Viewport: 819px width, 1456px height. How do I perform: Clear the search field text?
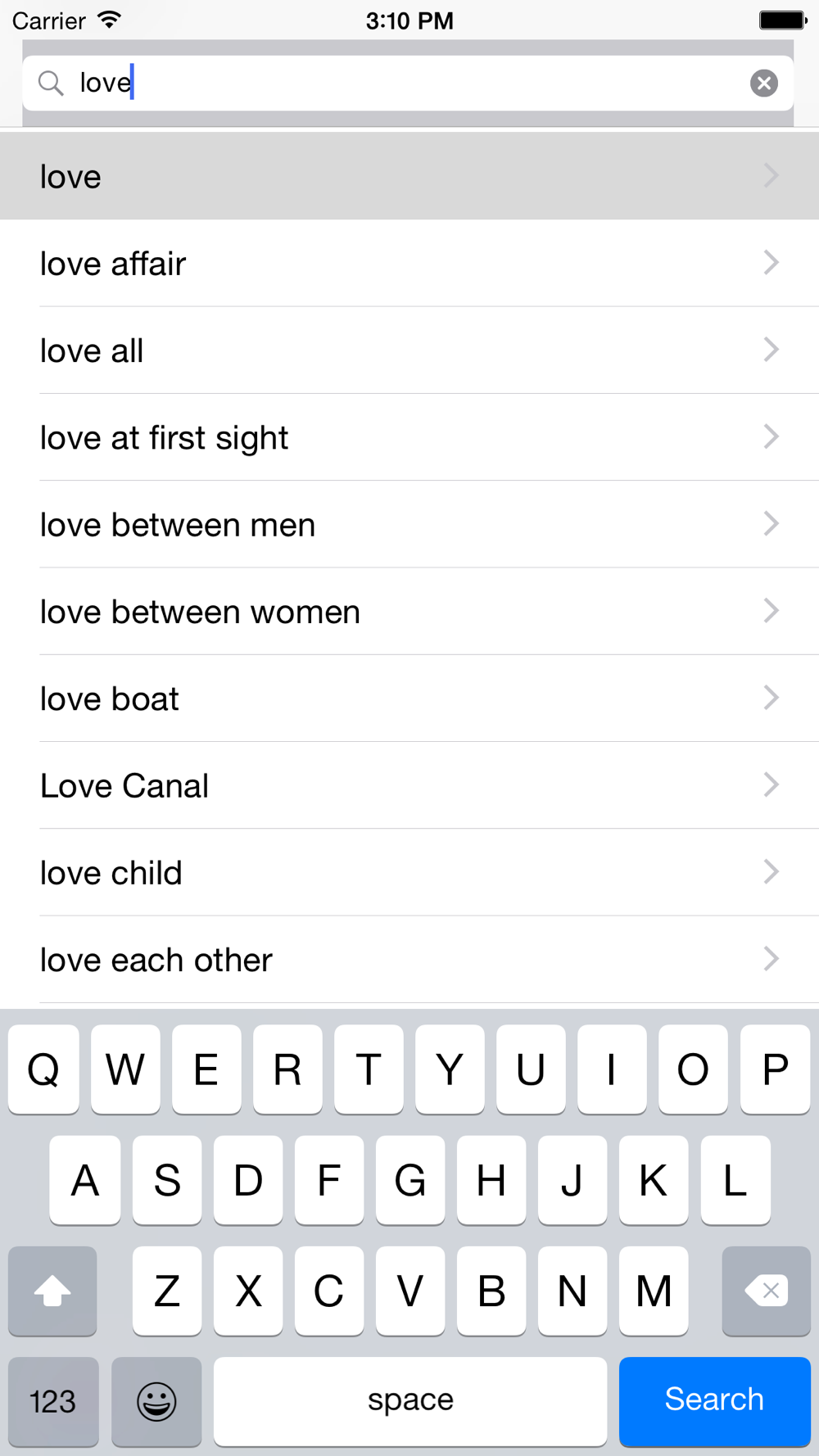click(x=763, y=83)
